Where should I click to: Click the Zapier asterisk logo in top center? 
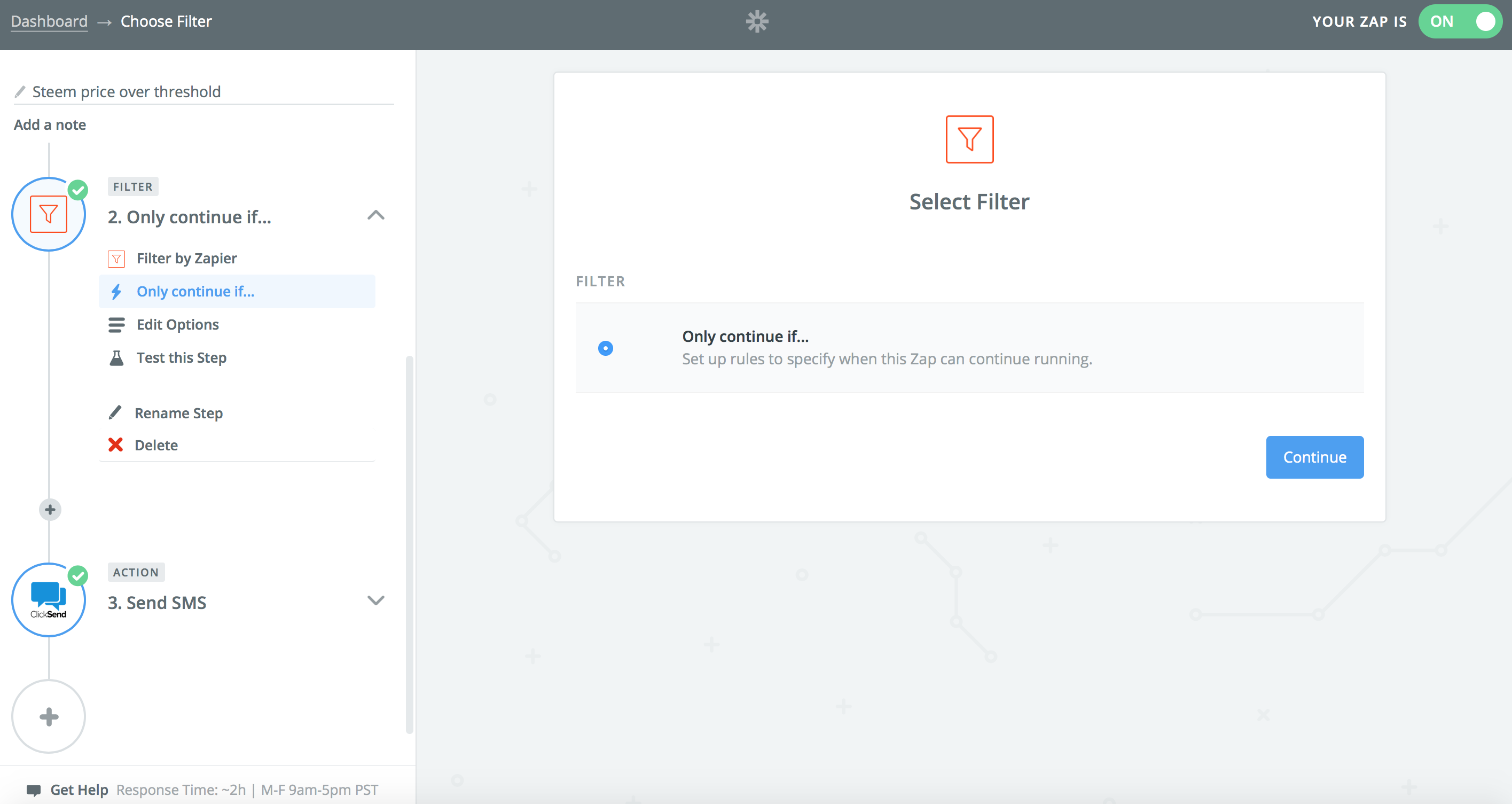(757, 21)
